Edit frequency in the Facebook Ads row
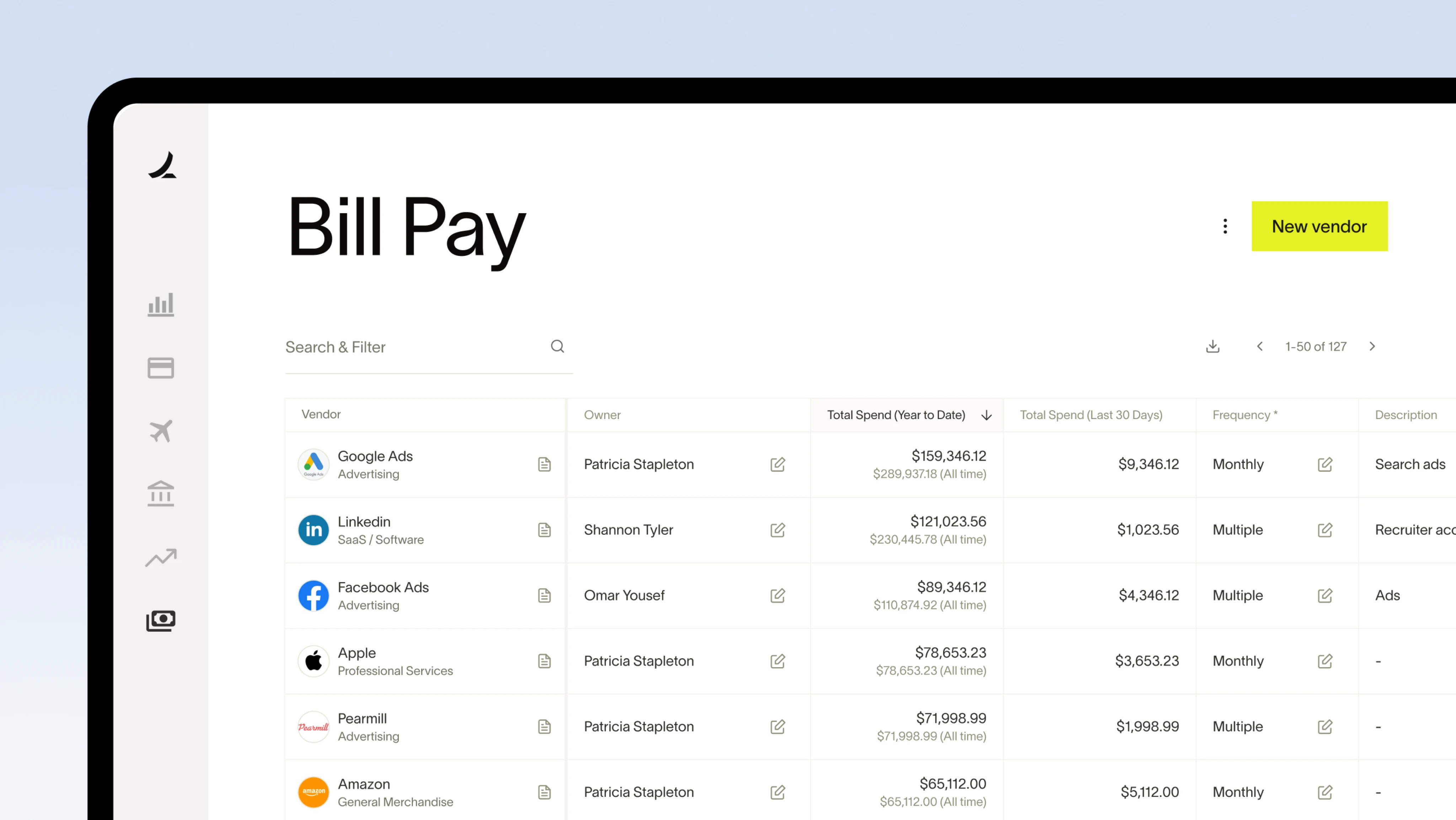The width and height of the screenshot is (1456, 820). pos(1325,596)
